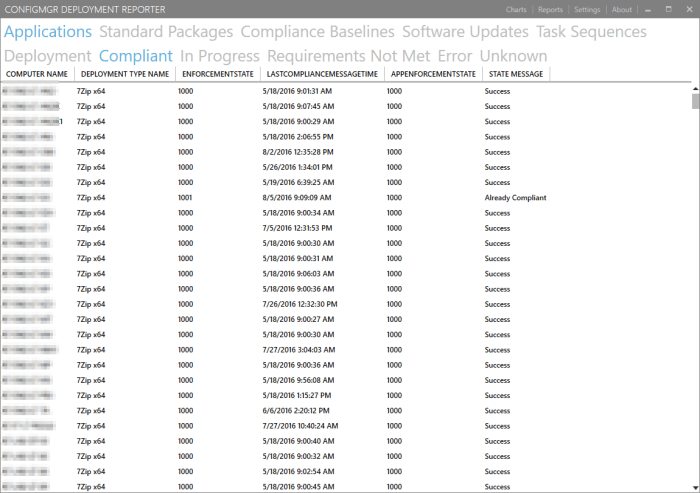Maximize the ConfigMgr Deployment Reporter window

coord(668,10)
